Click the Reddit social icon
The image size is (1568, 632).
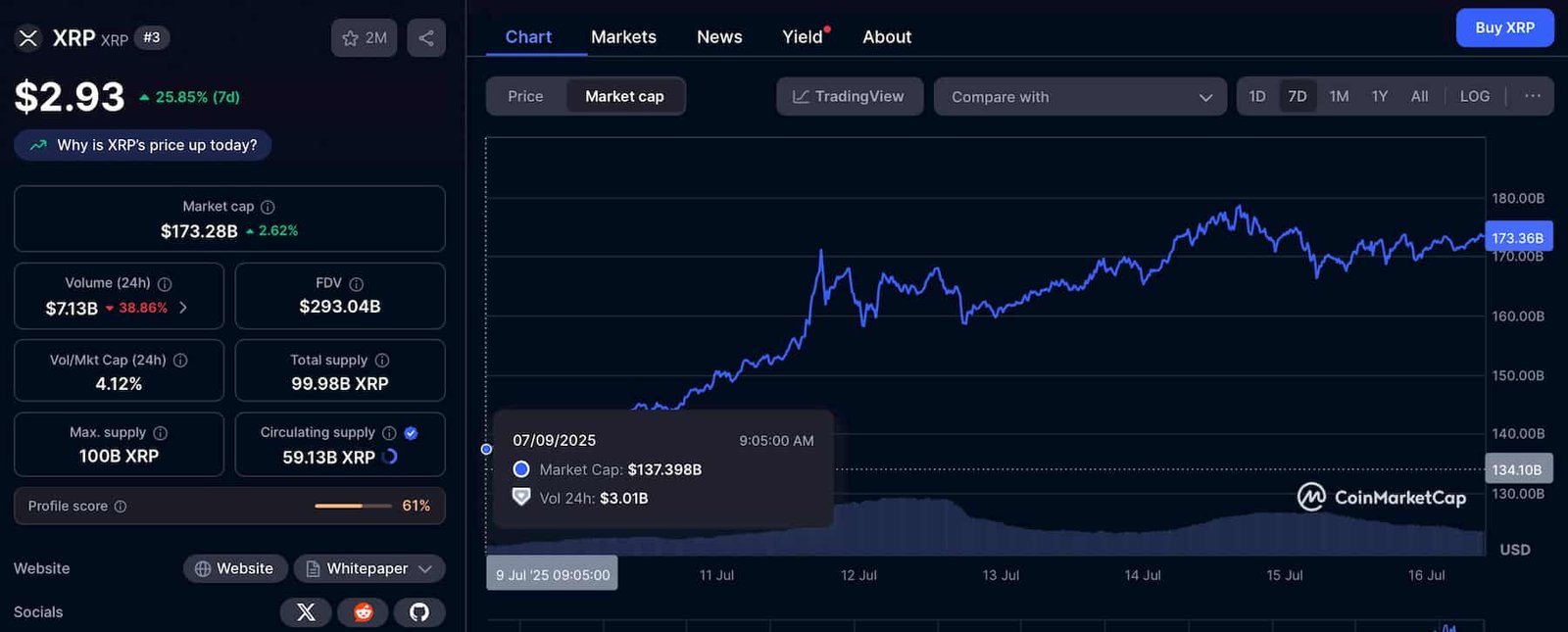[363, 611]
